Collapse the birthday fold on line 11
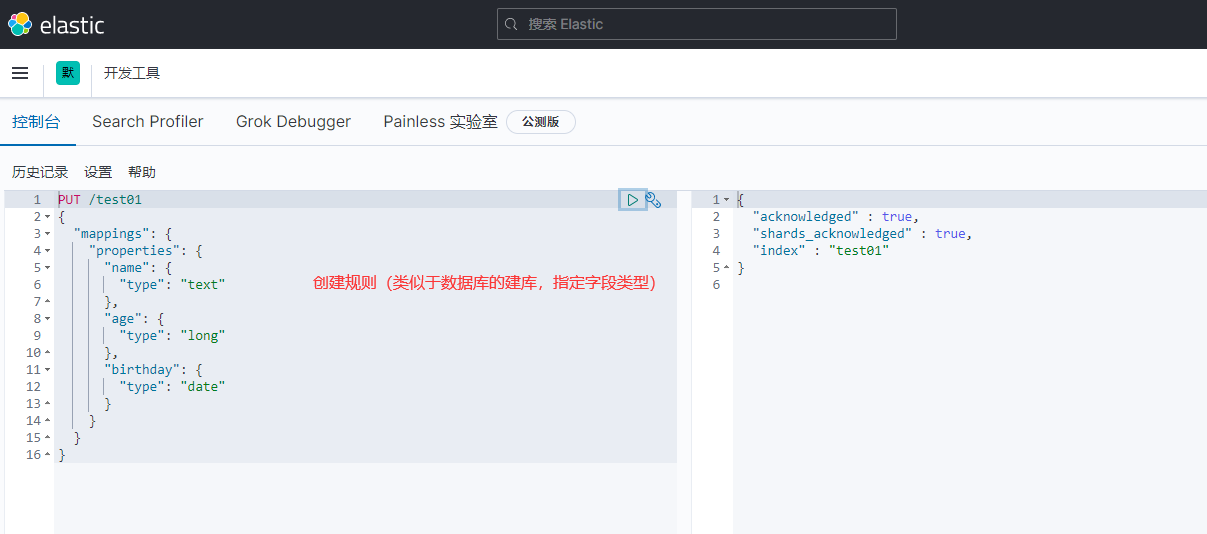Viewport: 1207px width, 534px height. point(47,370)
